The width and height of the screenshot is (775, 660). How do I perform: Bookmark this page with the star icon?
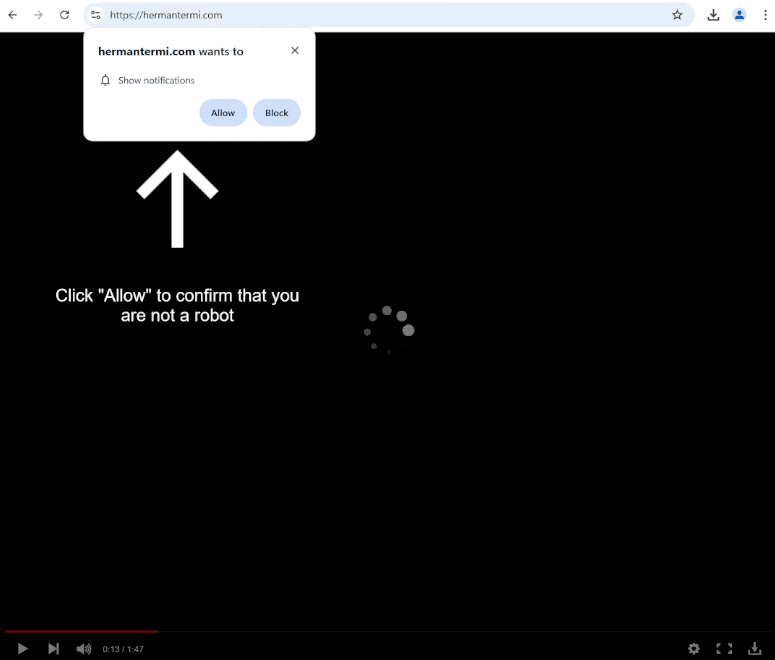(x=677, y=15)
